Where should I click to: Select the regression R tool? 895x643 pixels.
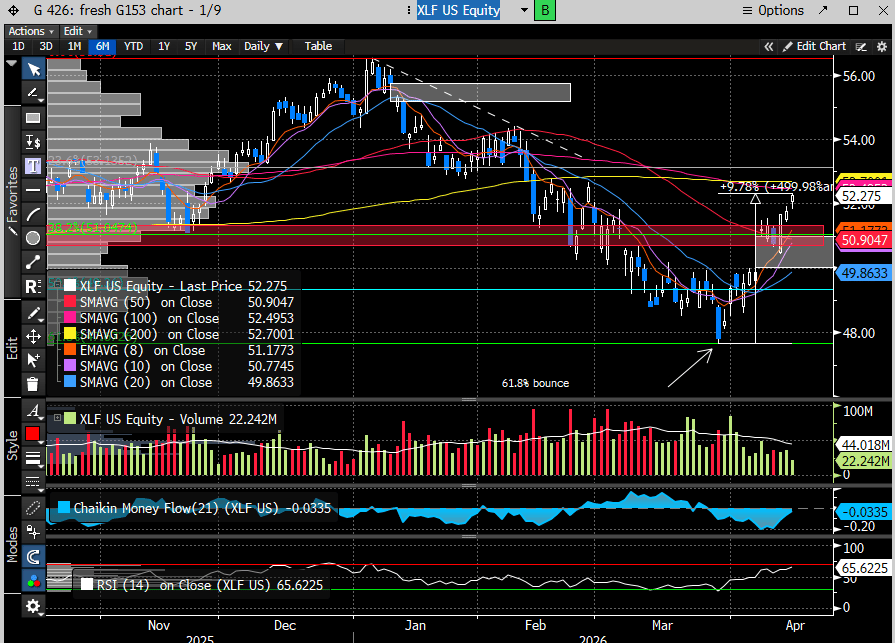(x=34, y=286)
